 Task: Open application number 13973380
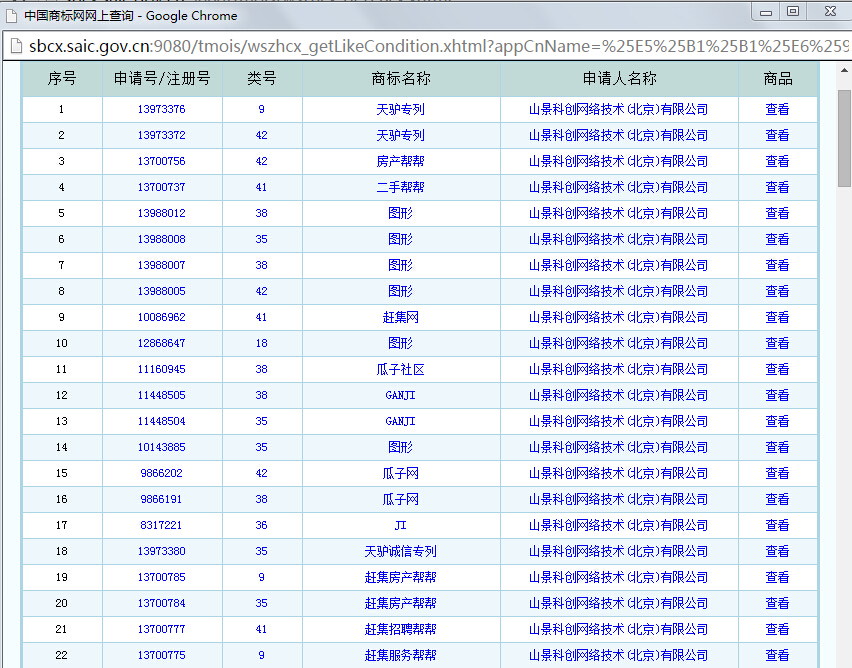161,551
